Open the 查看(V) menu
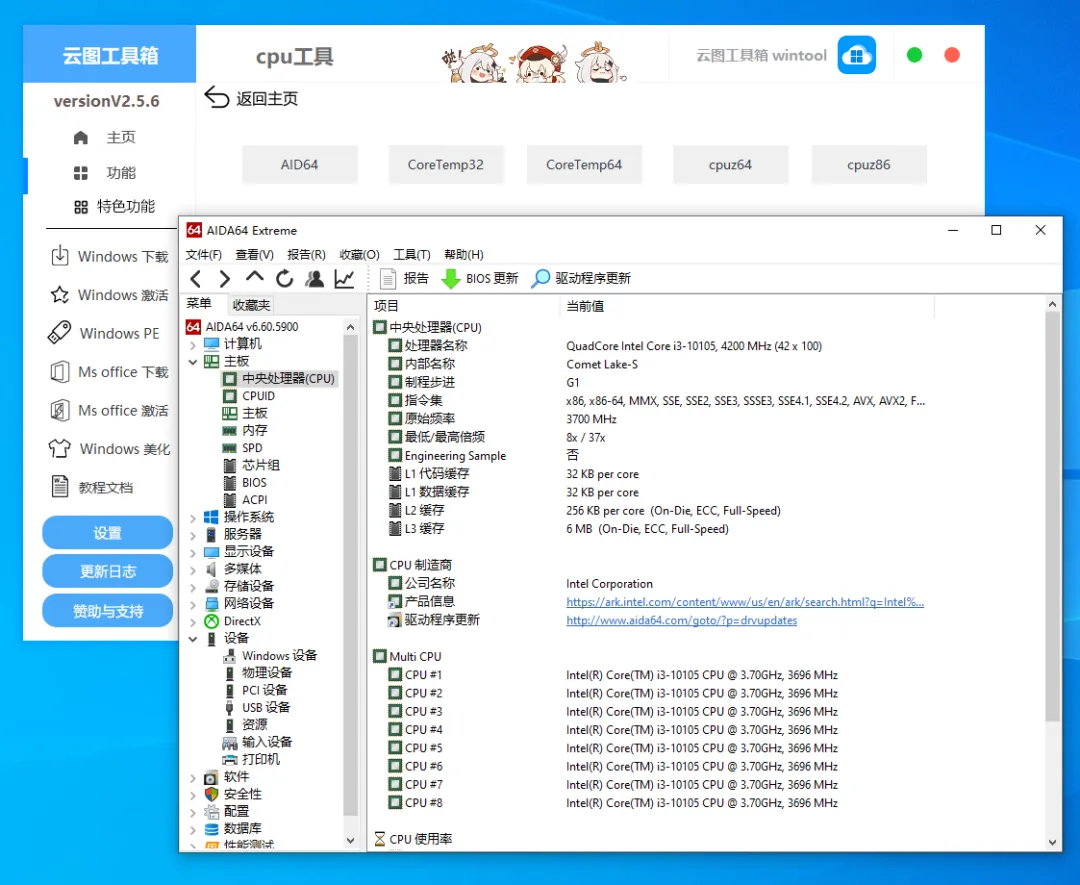 coord(254,255)
